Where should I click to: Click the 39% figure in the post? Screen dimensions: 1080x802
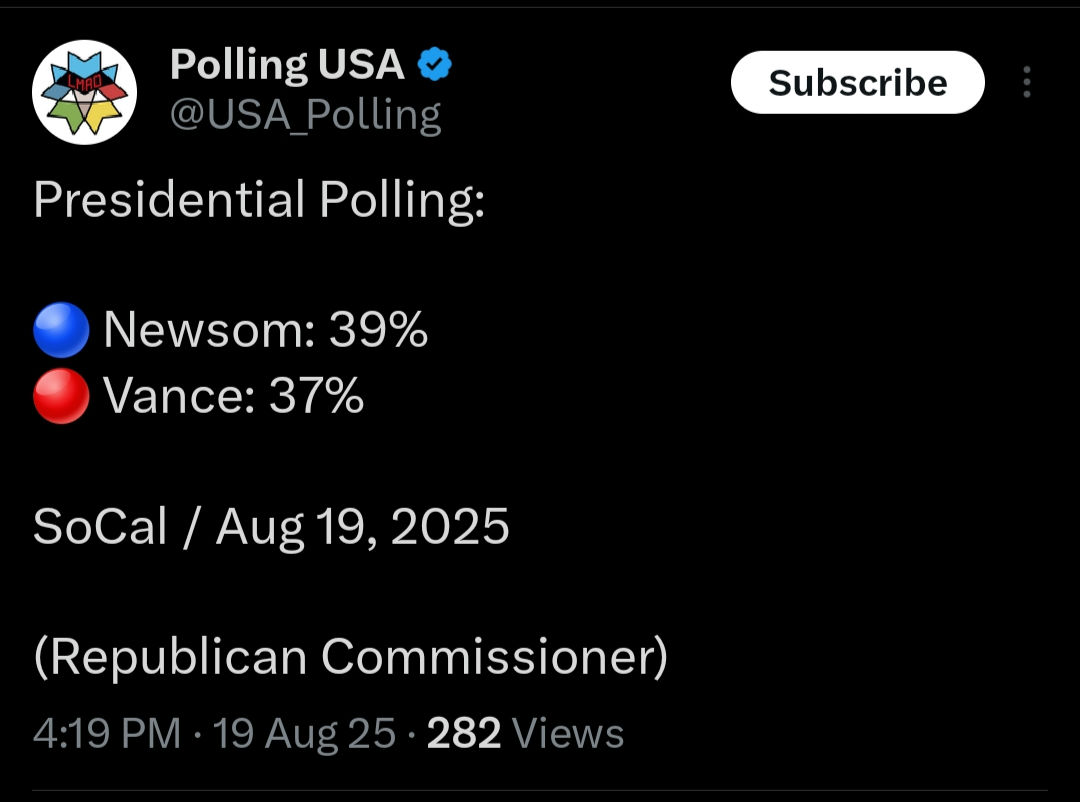pyautogui.click(x=378, y=330)
